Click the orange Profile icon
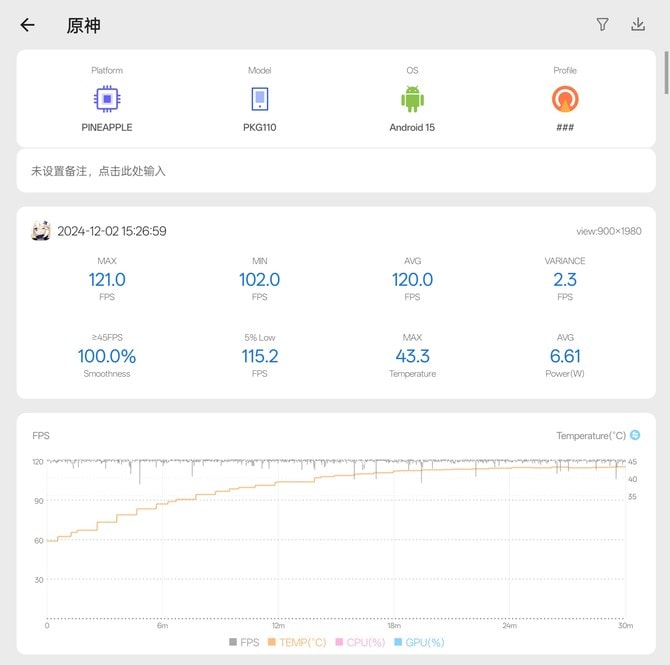This screenshot has height=665, width=670. click(x=565, y=99)
